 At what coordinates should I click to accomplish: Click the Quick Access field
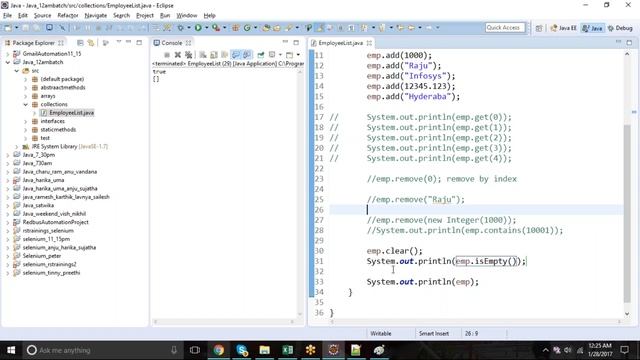point(505,28)
